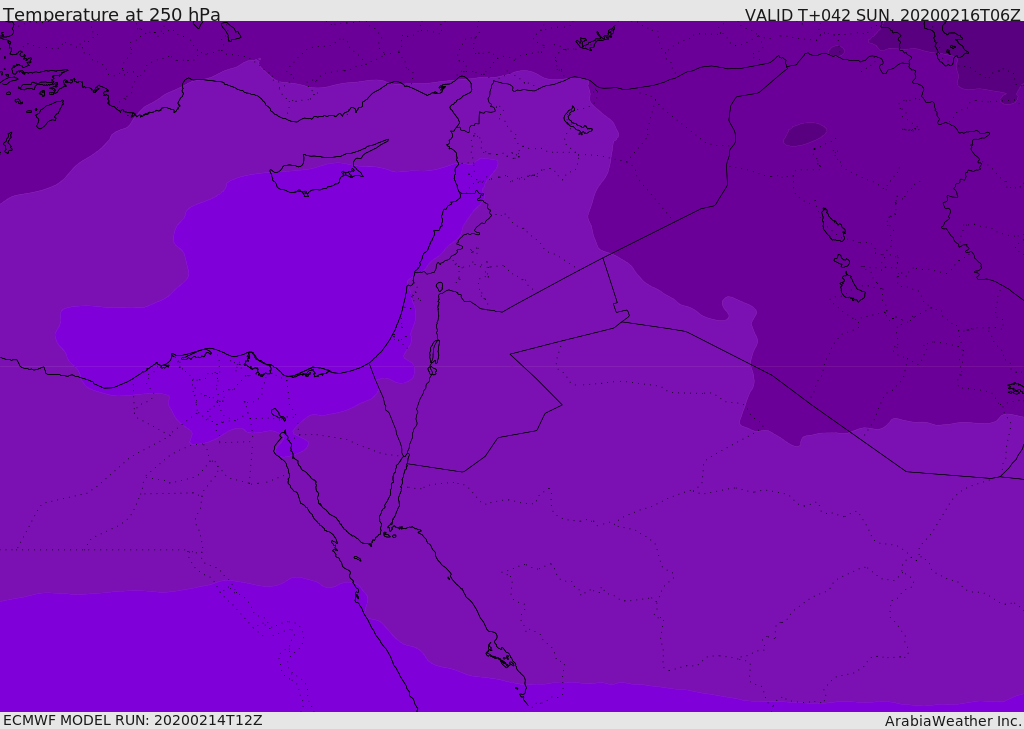Click the southernmost lake outline in central Iraq
This screenshot has height=729, width=1024.
click(x=852, y=288)
